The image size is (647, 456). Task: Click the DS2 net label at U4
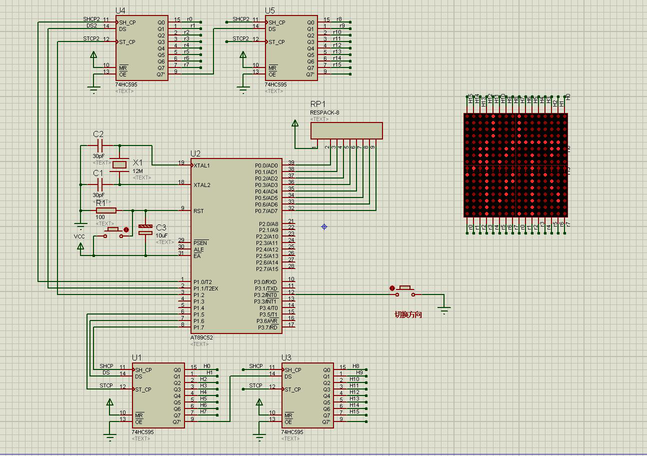92,26
